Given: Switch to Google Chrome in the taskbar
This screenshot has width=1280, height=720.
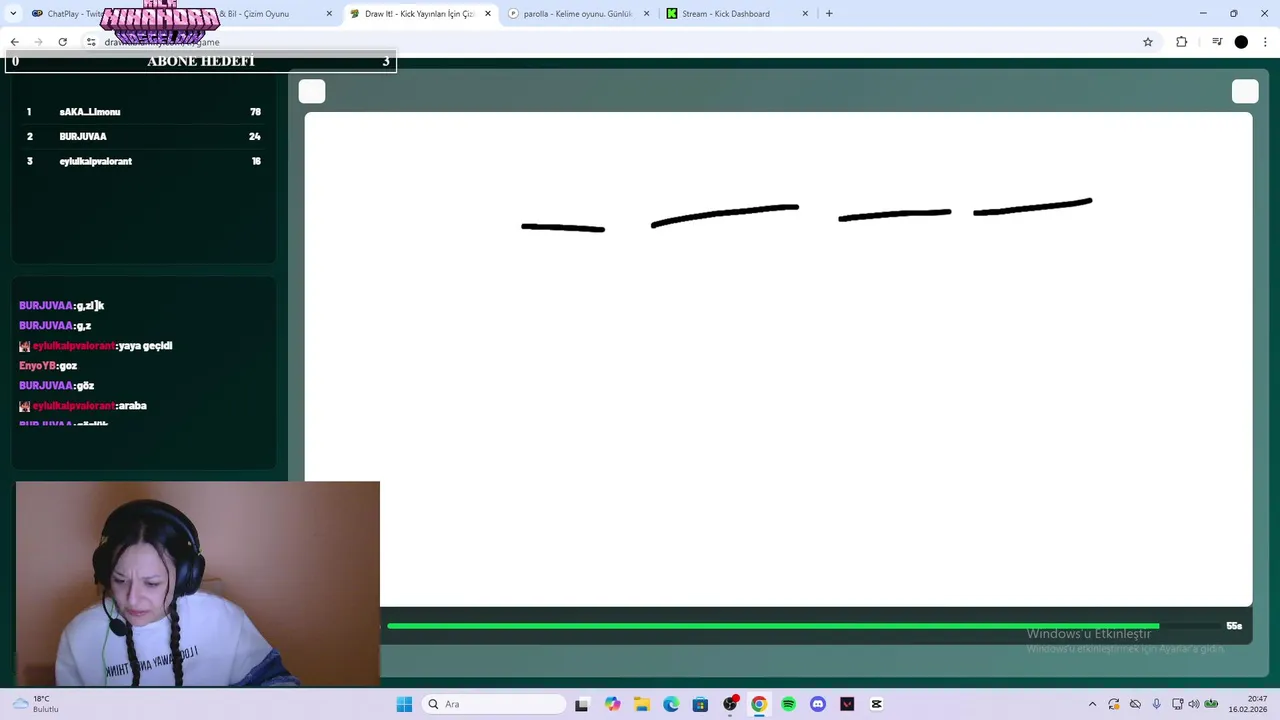Looking at the screenshot, I should pyautogui.click(x=759, y=704).
